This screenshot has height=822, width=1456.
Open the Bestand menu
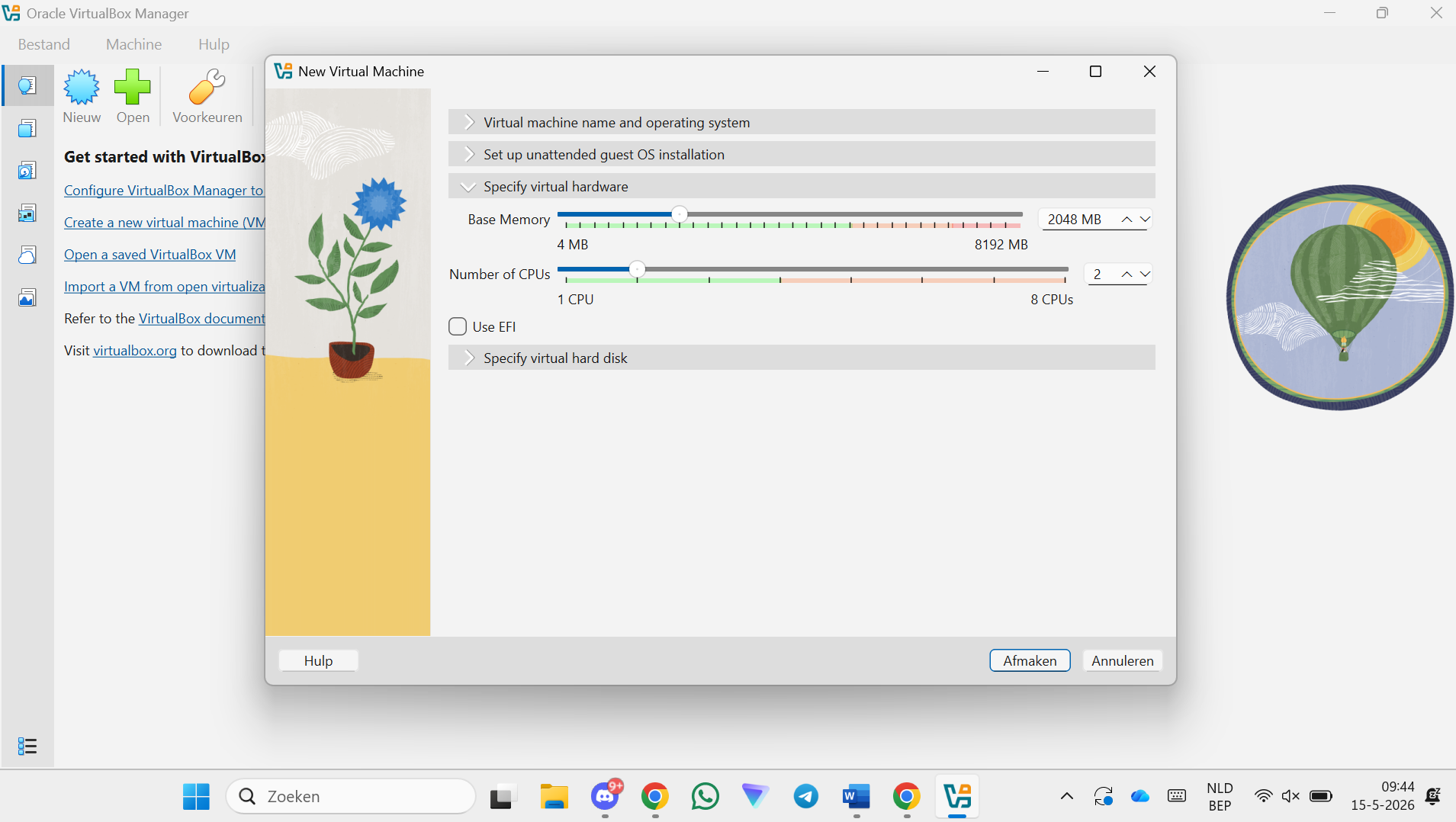click(x=44, y=44)
